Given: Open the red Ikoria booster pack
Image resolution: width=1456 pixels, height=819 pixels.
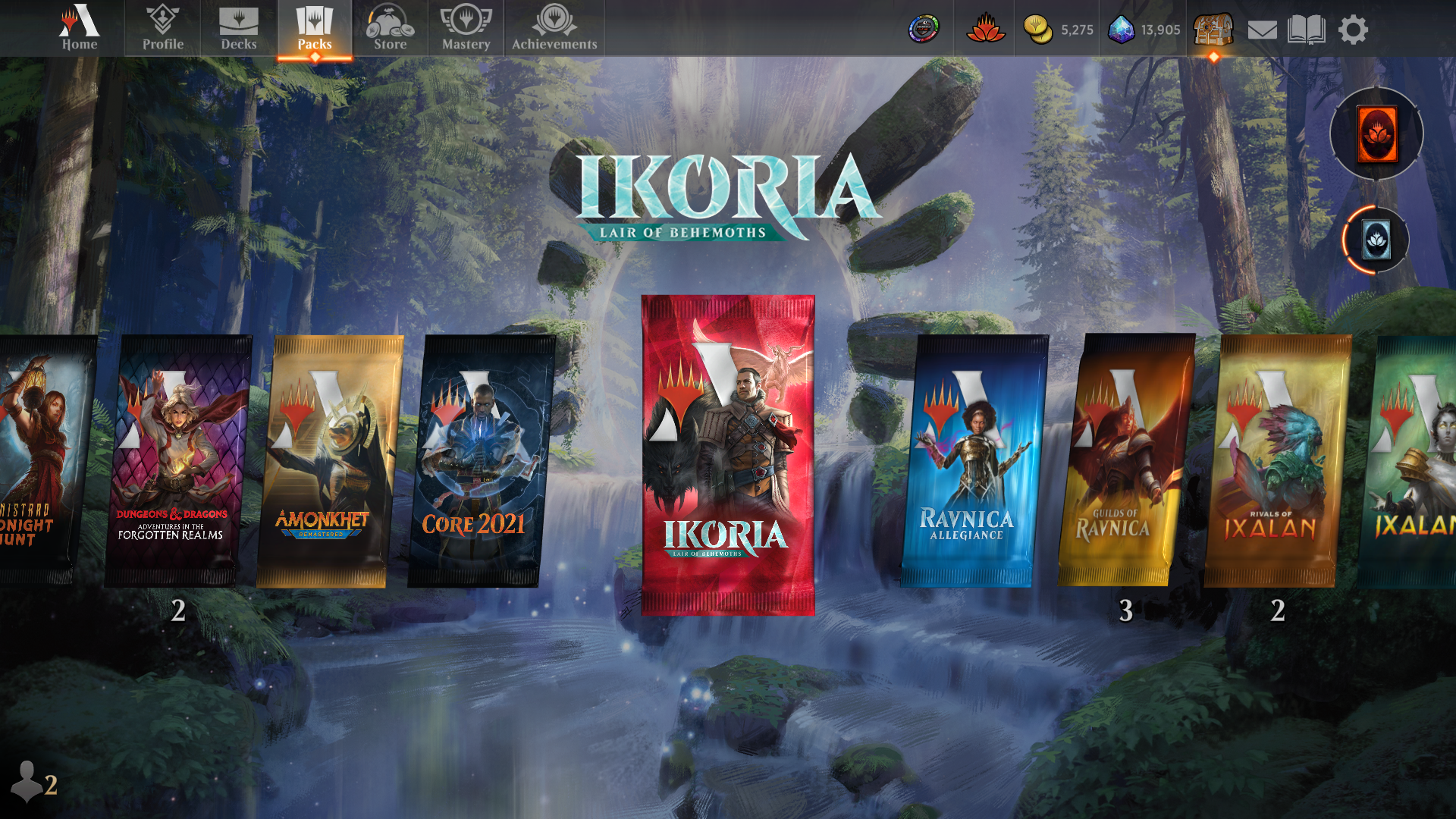Looking at the screenshot, I should [728, 455].
